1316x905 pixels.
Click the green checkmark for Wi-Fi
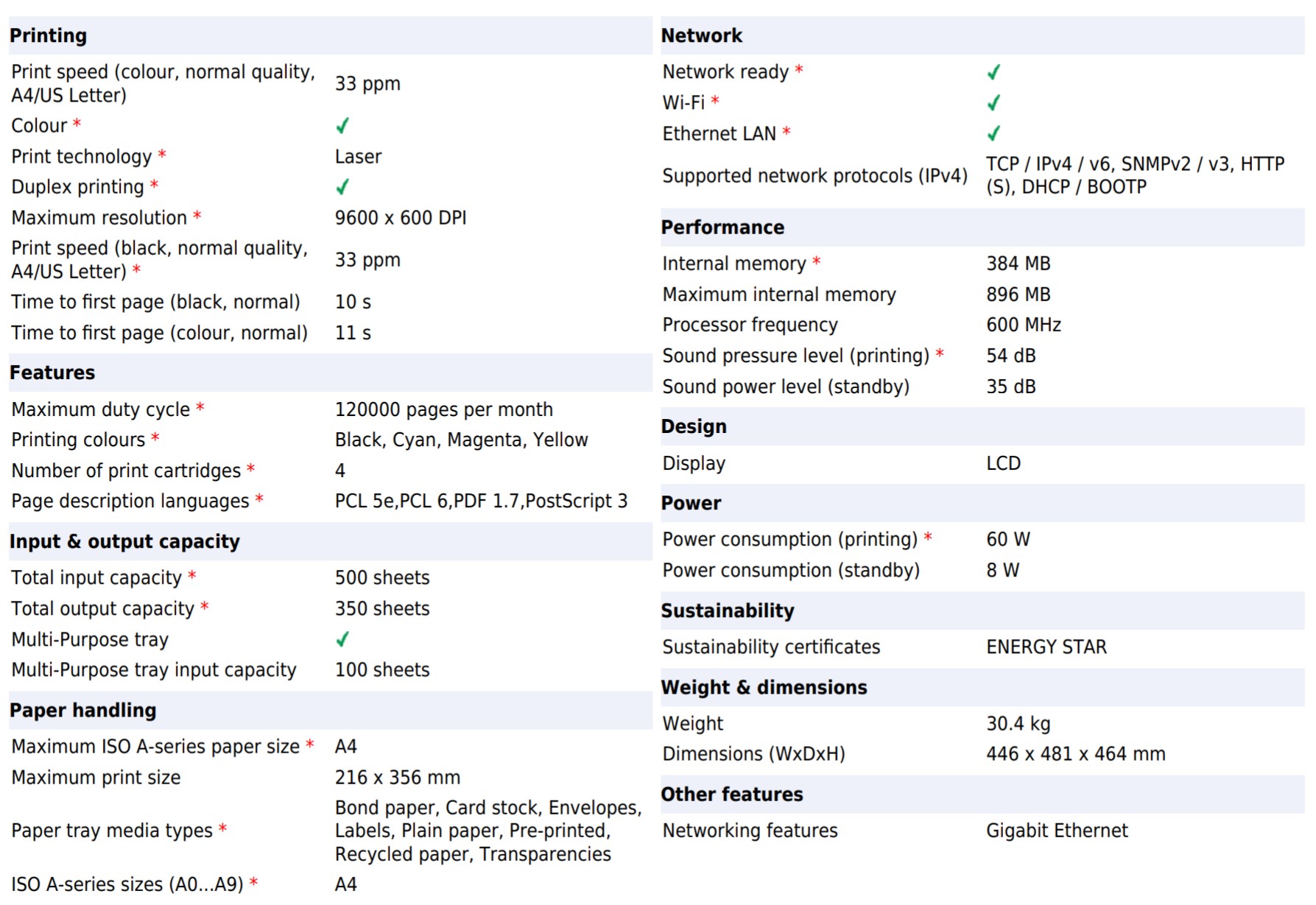993,103
